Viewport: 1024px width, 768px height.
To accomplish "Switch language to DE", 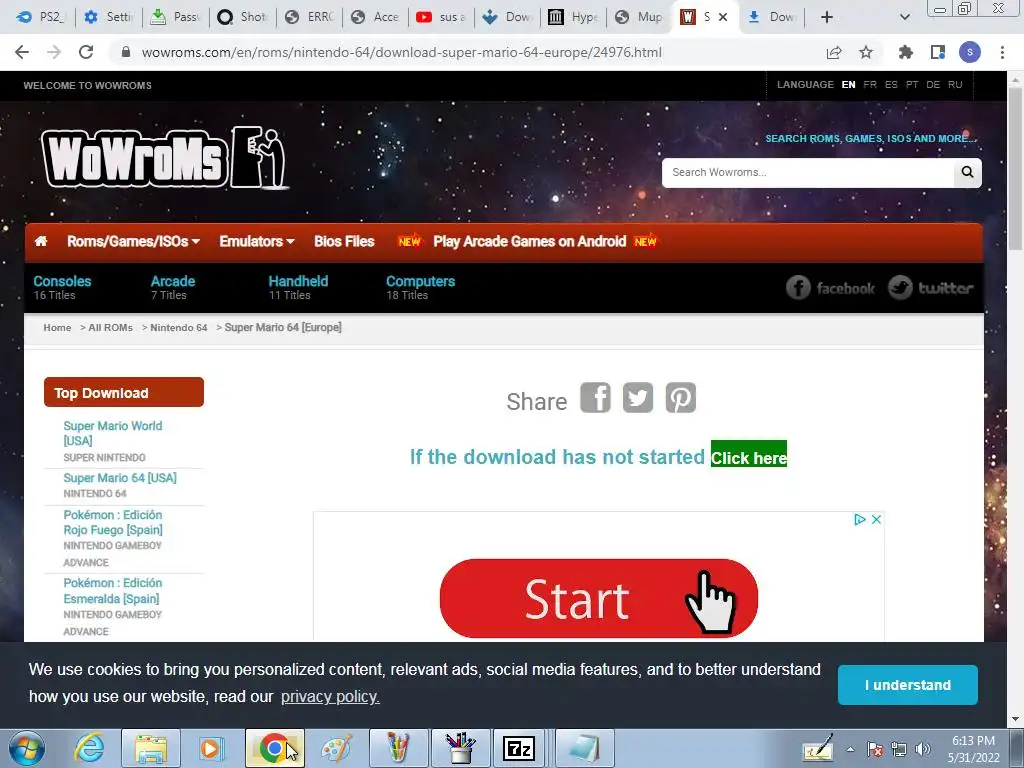I will [x=933, y=85].
